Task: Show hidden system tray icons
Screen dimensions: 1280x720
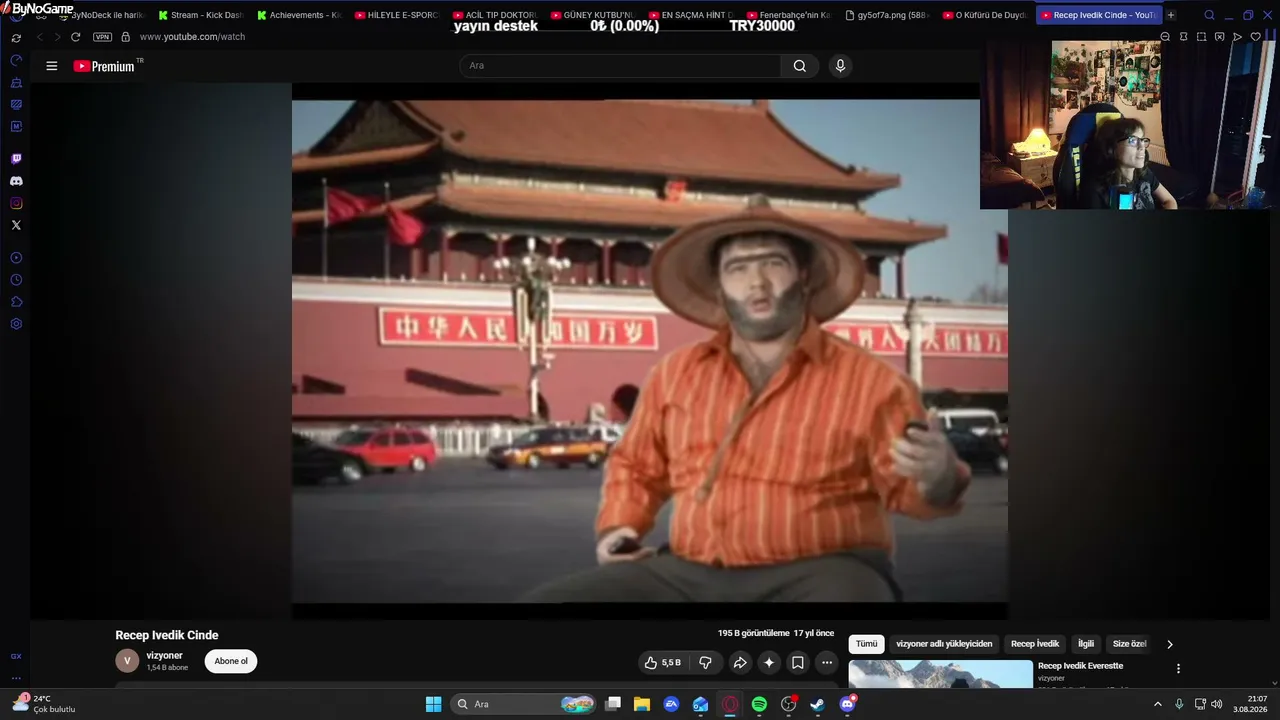Action: (1158, 704)
